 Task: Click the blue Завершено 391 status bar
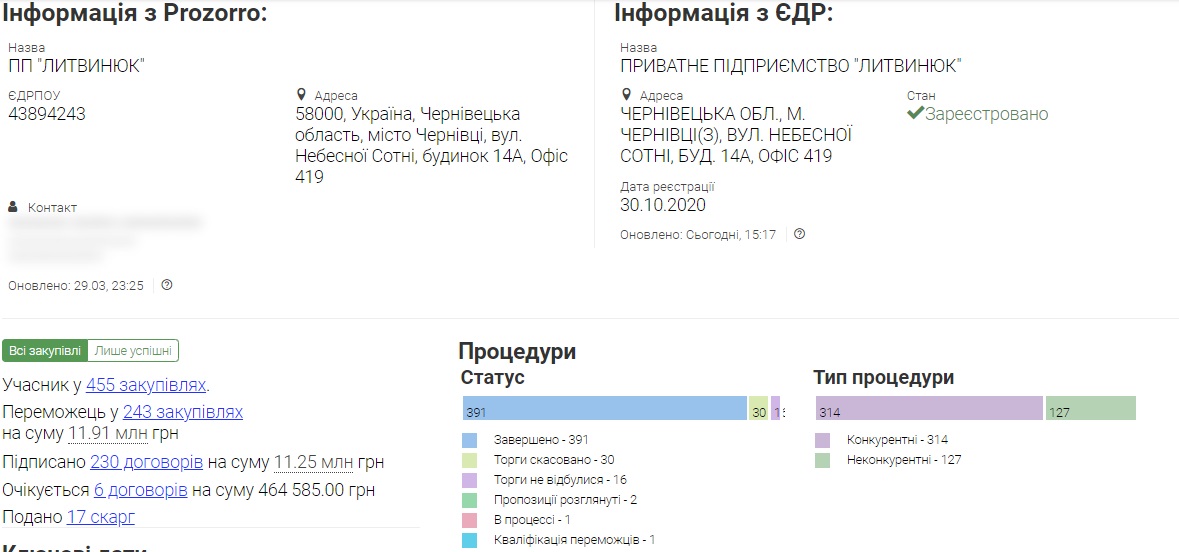coord(605,408)
